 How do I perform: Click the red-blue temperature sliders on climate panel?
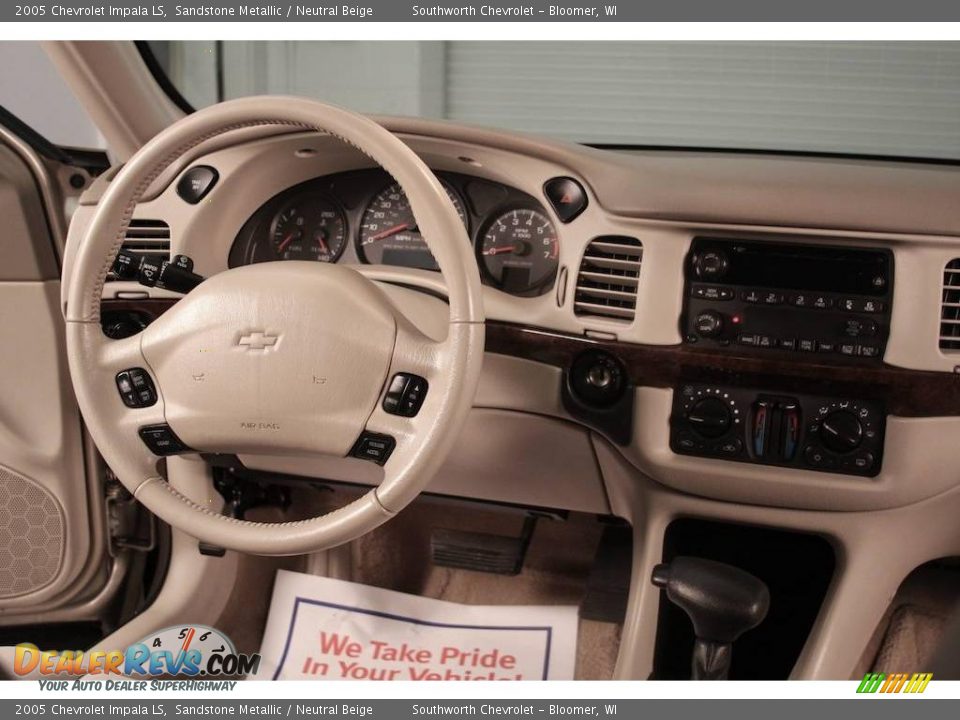[774, 428]
